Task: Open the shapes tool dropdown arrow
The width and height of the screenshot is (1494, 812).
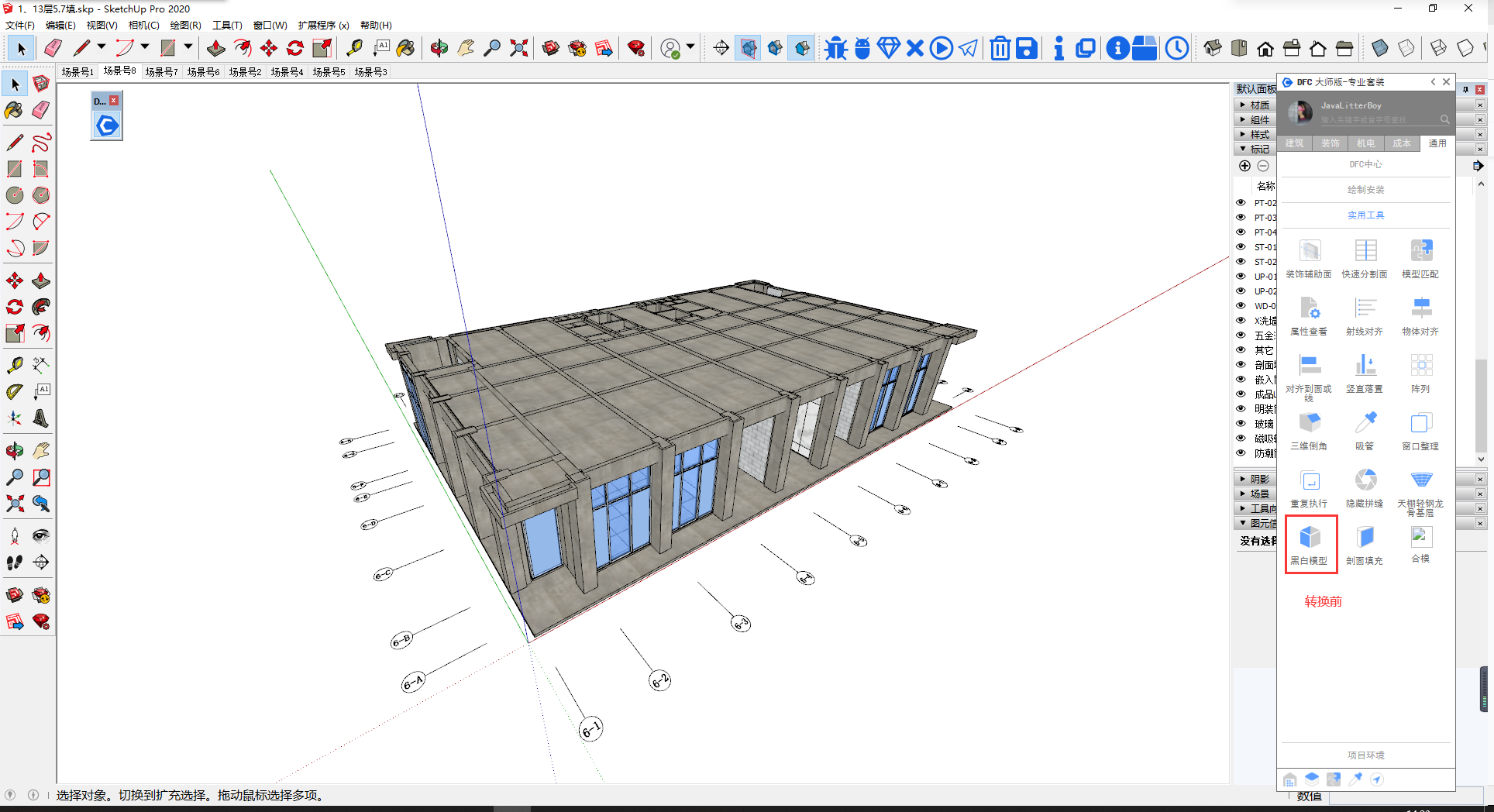Action: tap(188, 48)
